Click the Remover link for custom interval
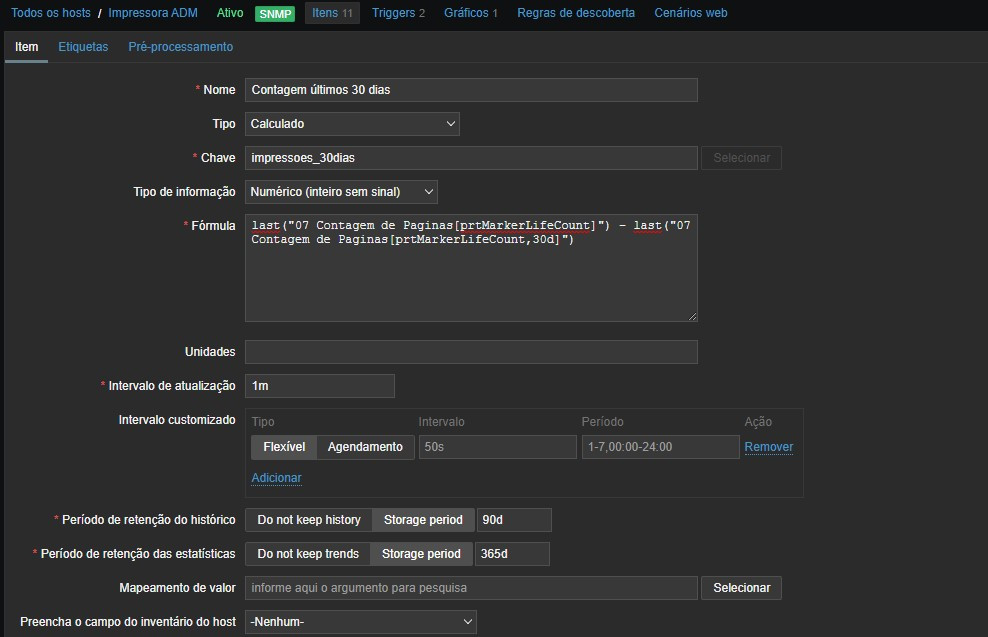This screenshot has width=988, height=637. click(x=768, y=447)
